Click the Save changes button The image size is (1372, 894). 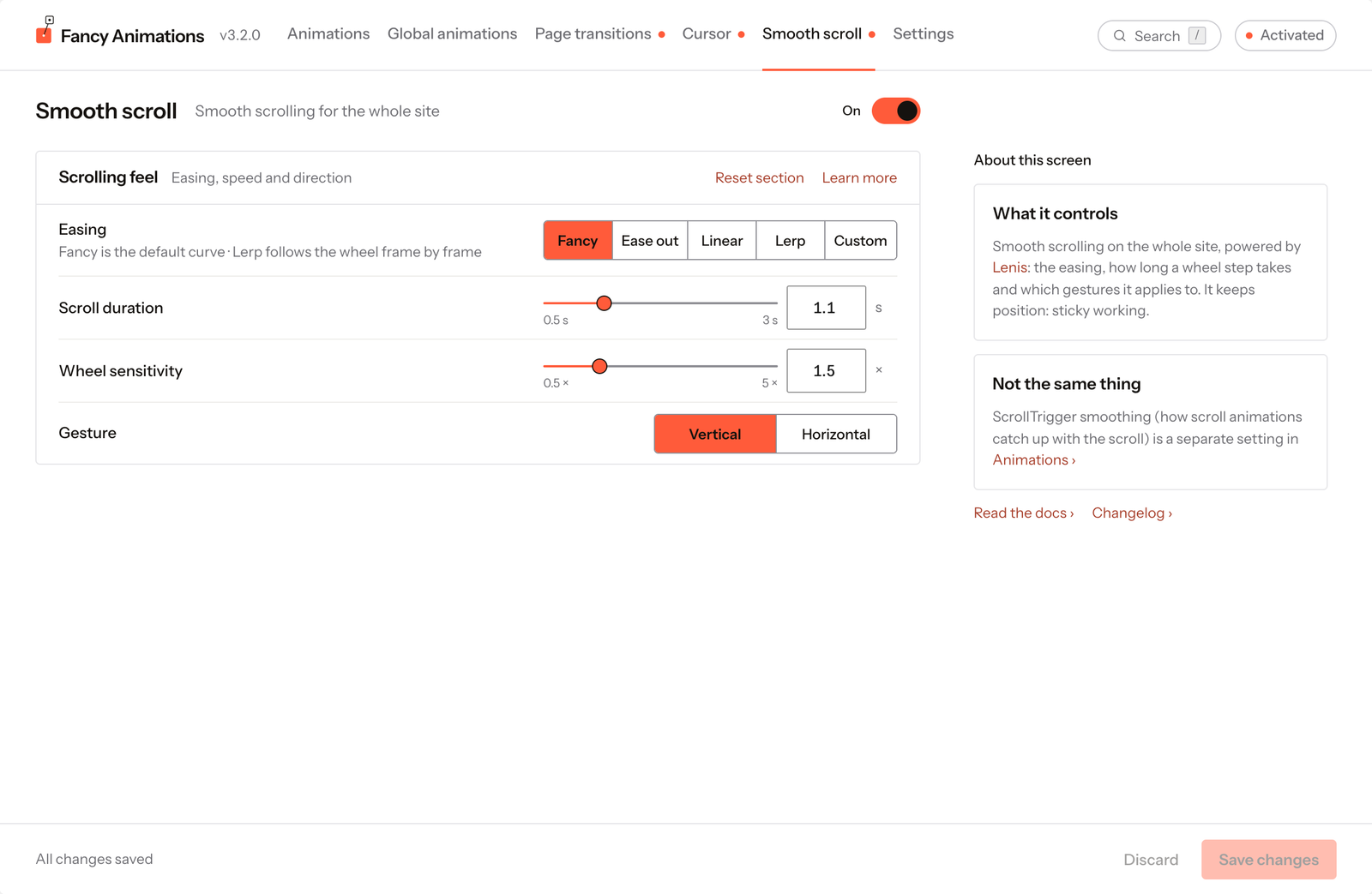click(1269, 860)
